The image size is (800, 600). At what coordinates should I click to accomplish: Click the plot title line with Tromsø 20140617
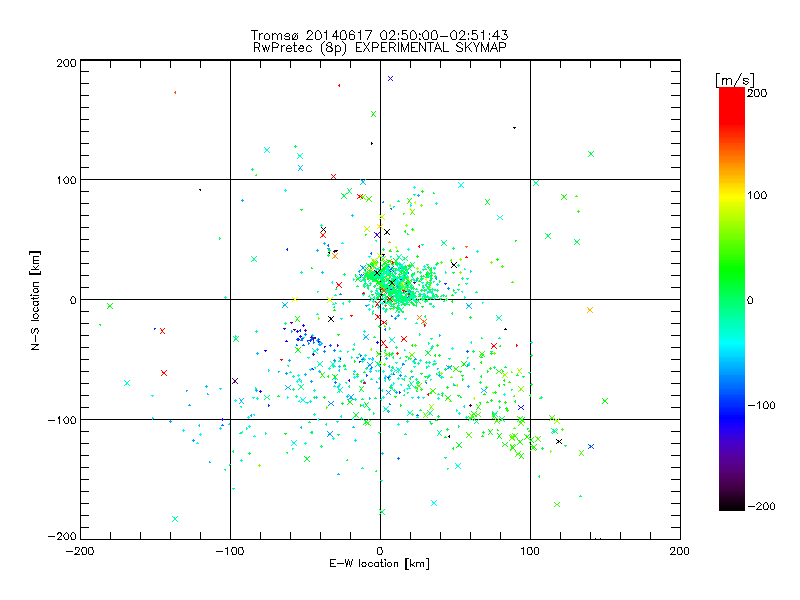(380, 35)
